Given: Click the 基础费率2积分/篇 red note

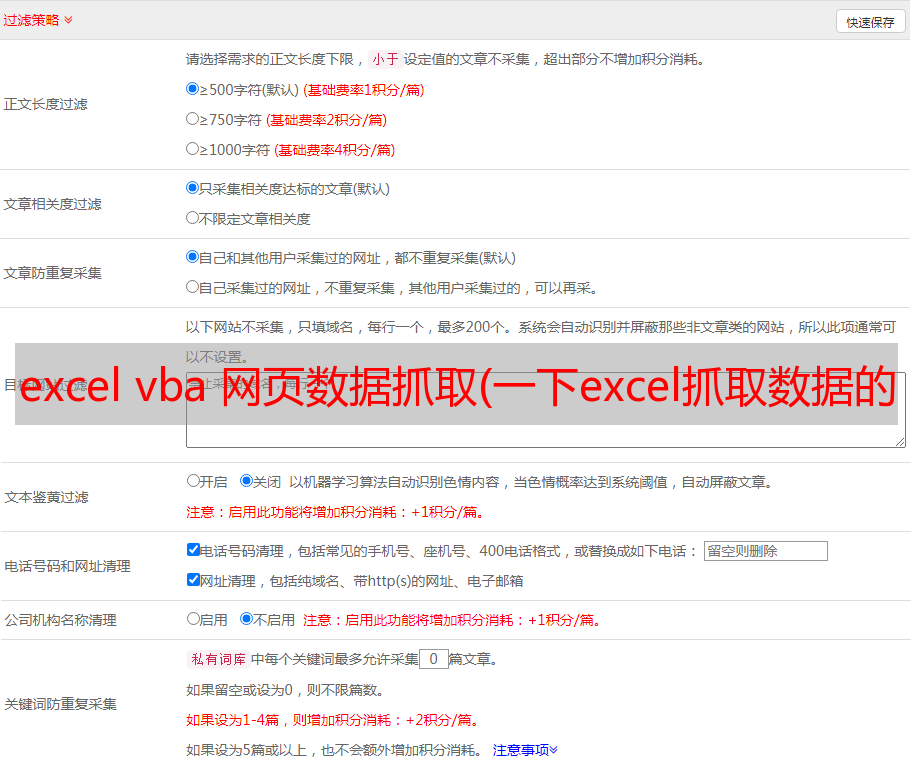Looking at the screenshot, I should [x=327, y=120].
